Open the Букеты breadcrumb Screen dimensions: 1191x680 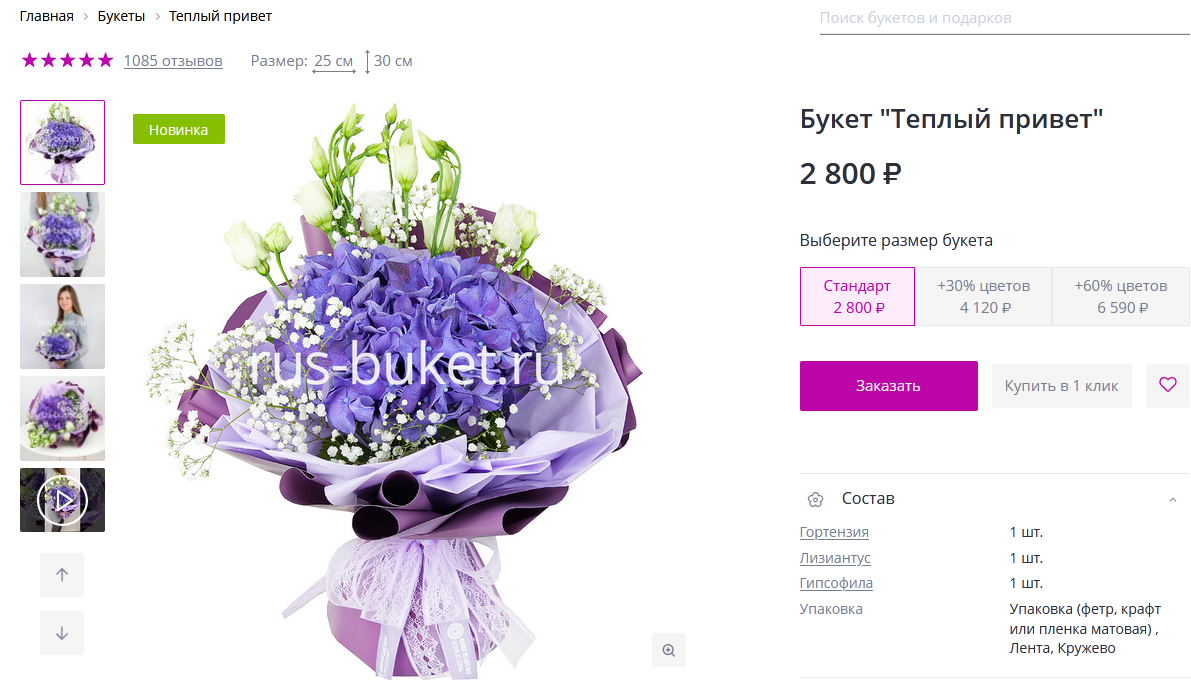click(x=121, y=16)
